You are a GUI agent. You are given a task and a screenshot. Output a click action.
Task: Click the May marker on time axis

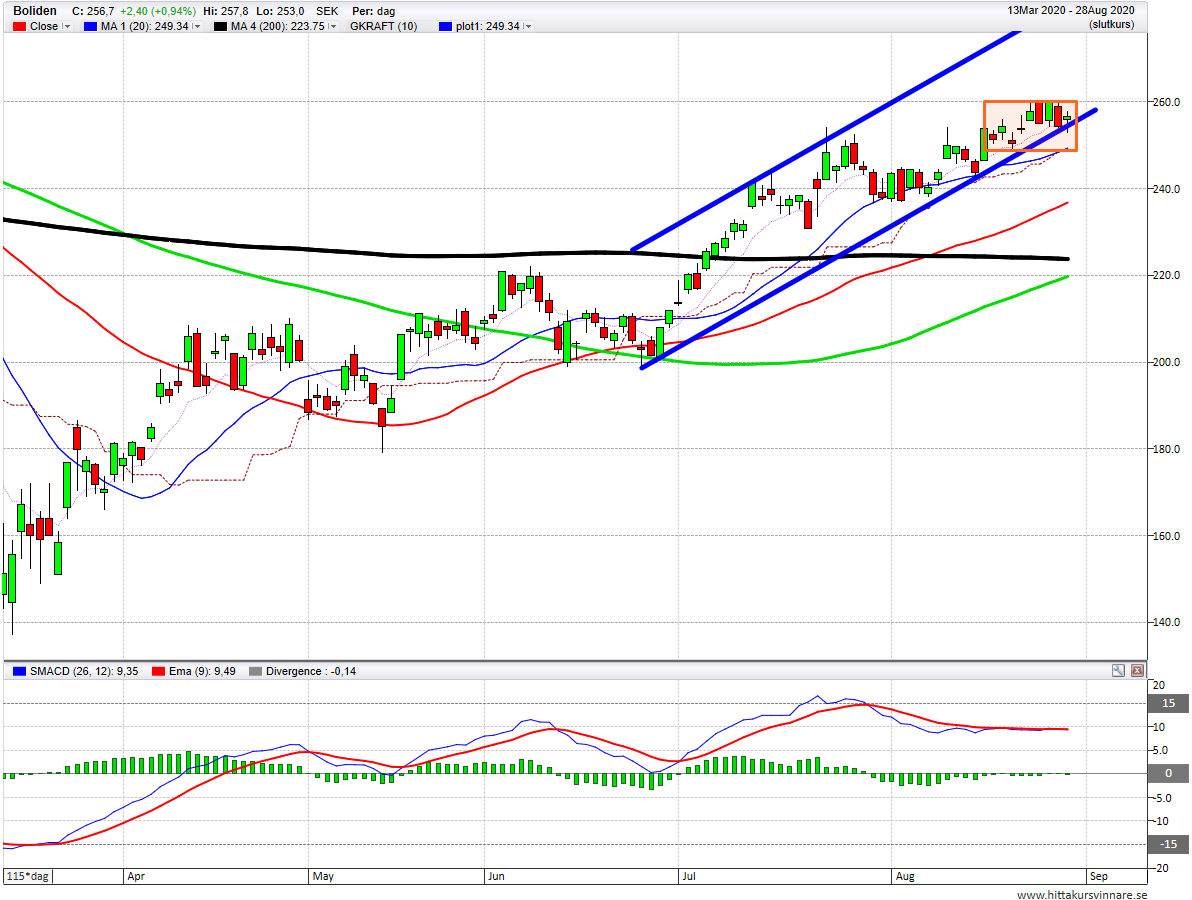point(323,876)
